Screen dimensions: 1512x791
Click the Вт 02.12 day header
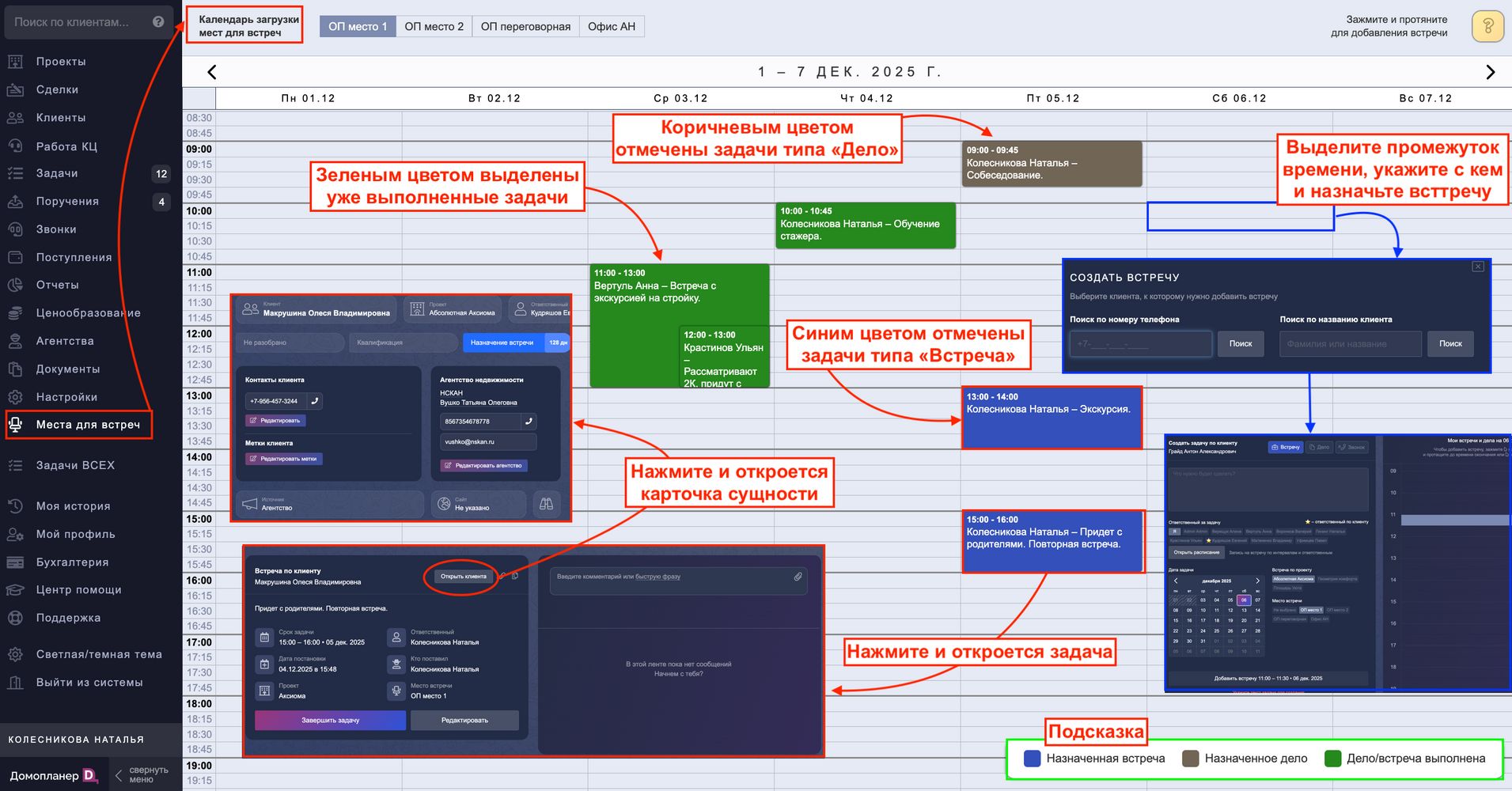tap(495, 98)
